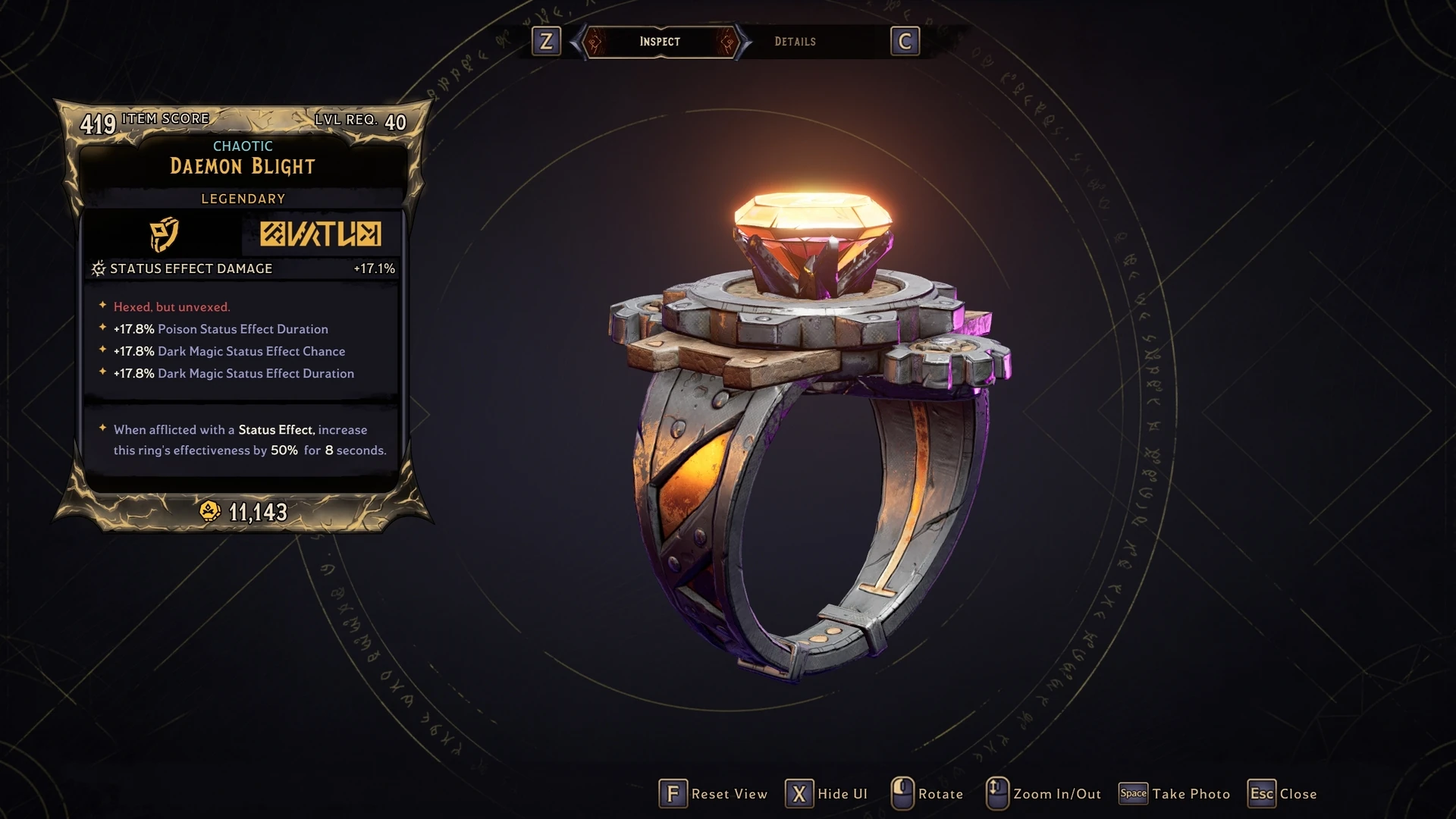The image size is (1456, 819).
Task: Click the Take Photo label
Action: click(x=1191, y=794)
